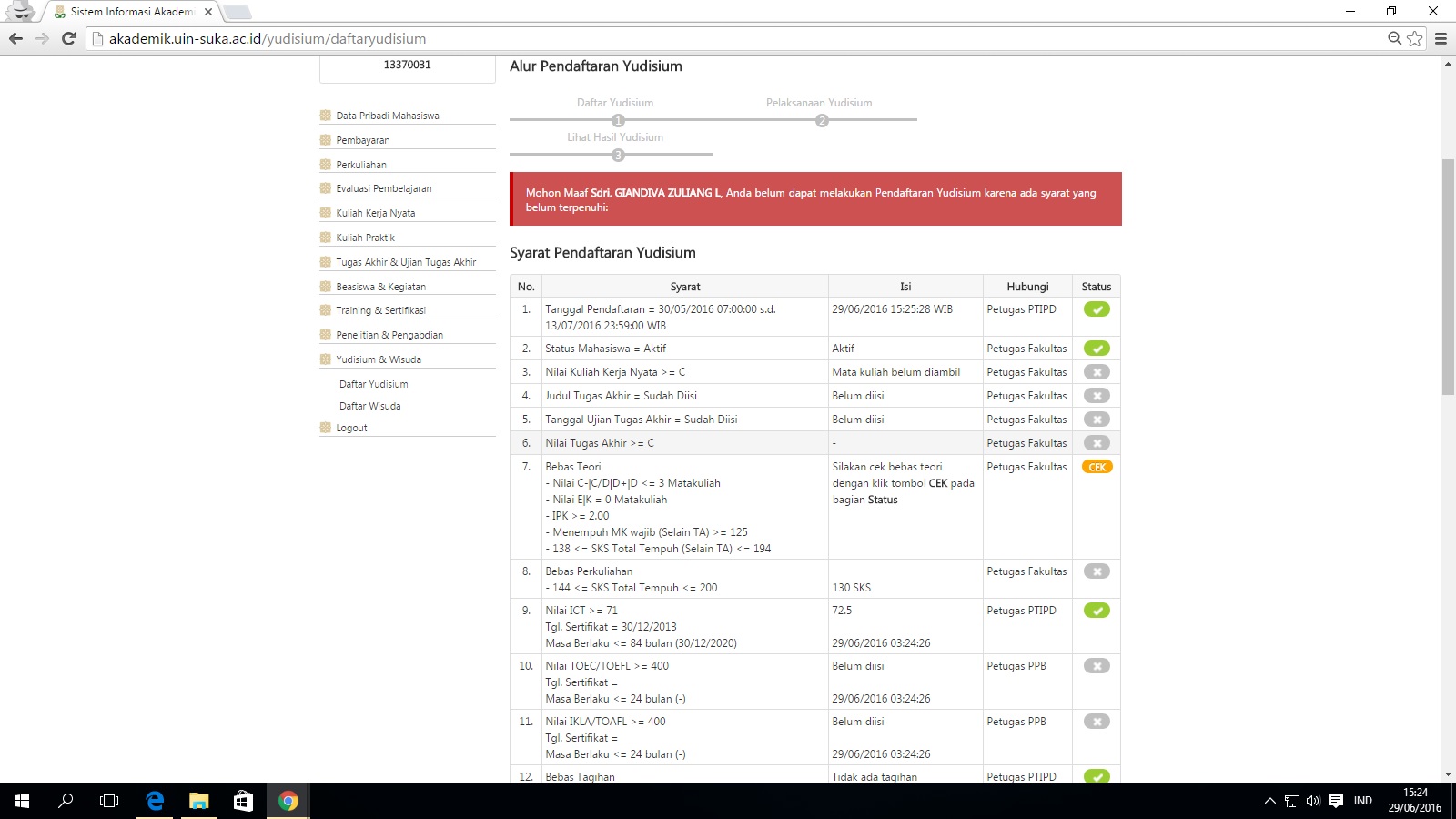Expand Tugas Akhir & Ujian Tugas Akhir menu
This screenshot has width=1456, height=819.
coord(406,262)
